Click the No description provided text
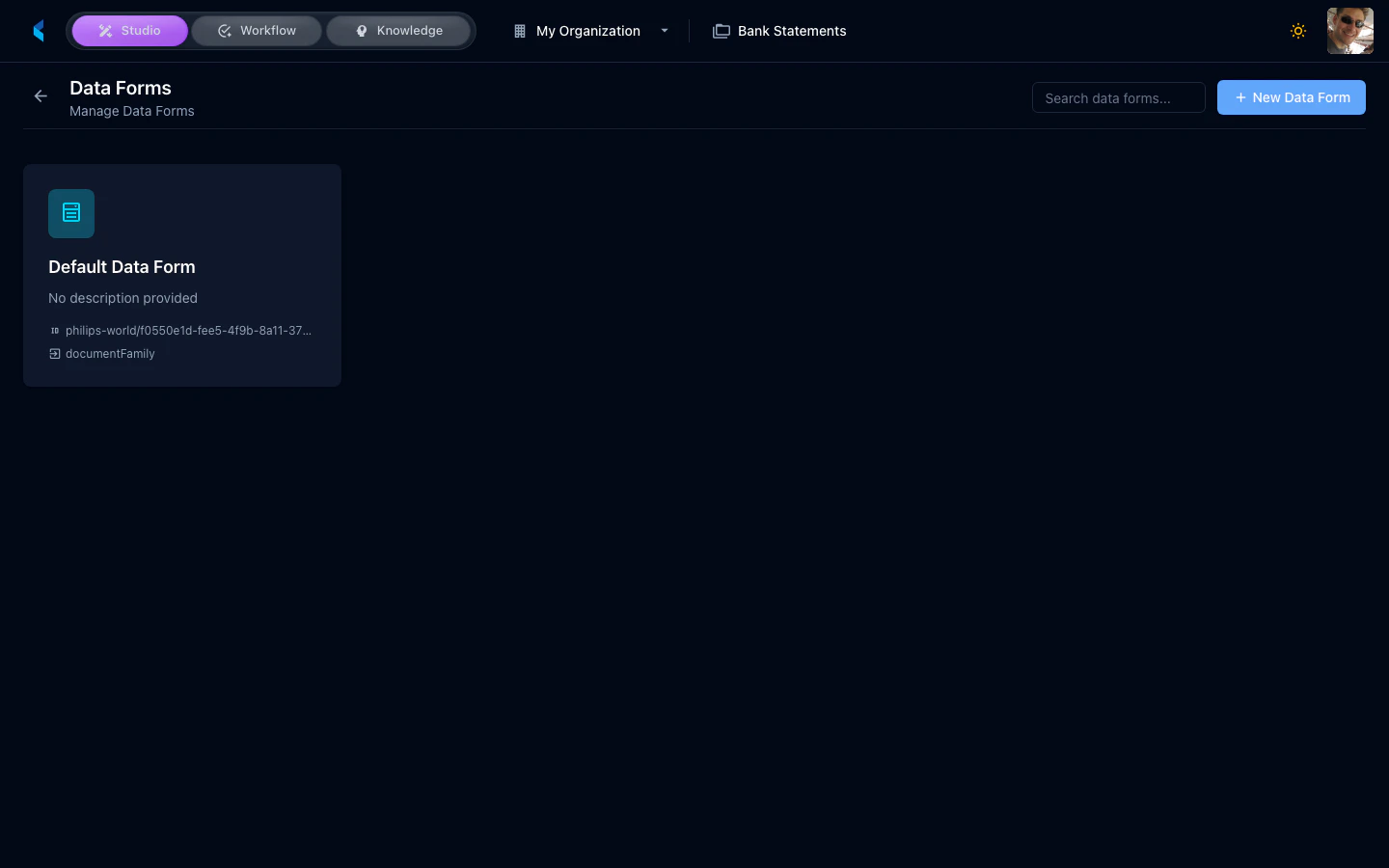This screenshot has width=1389, height=868. (123, 298)
